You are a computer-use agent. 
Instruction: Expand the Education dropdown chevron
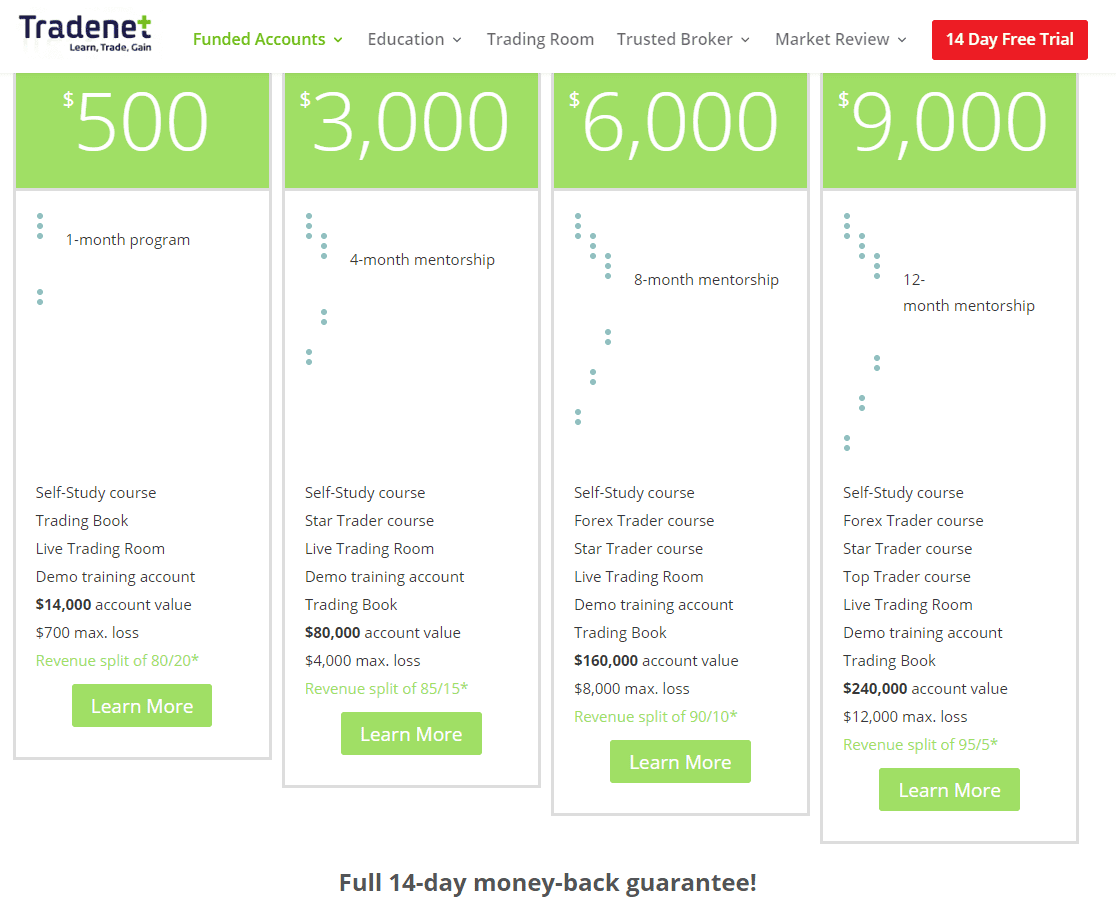(457, 40)
